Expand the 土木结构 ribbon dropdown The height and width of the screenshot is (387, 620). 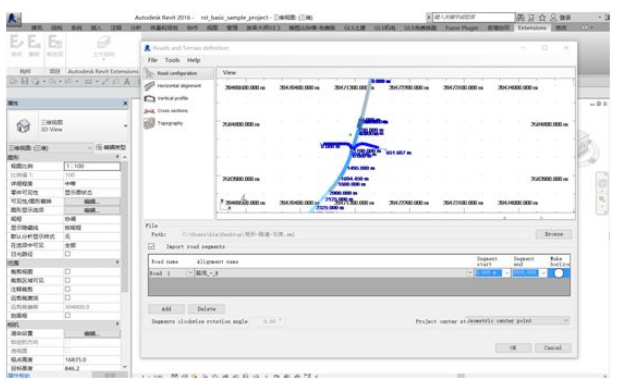pyautogui.click(x=104, y=60)
